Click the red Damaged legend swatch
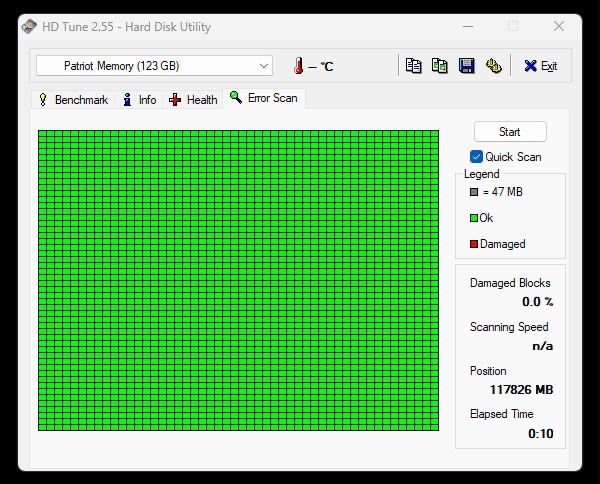This screenshot has width=600, height=484. [x=474, y=244]
